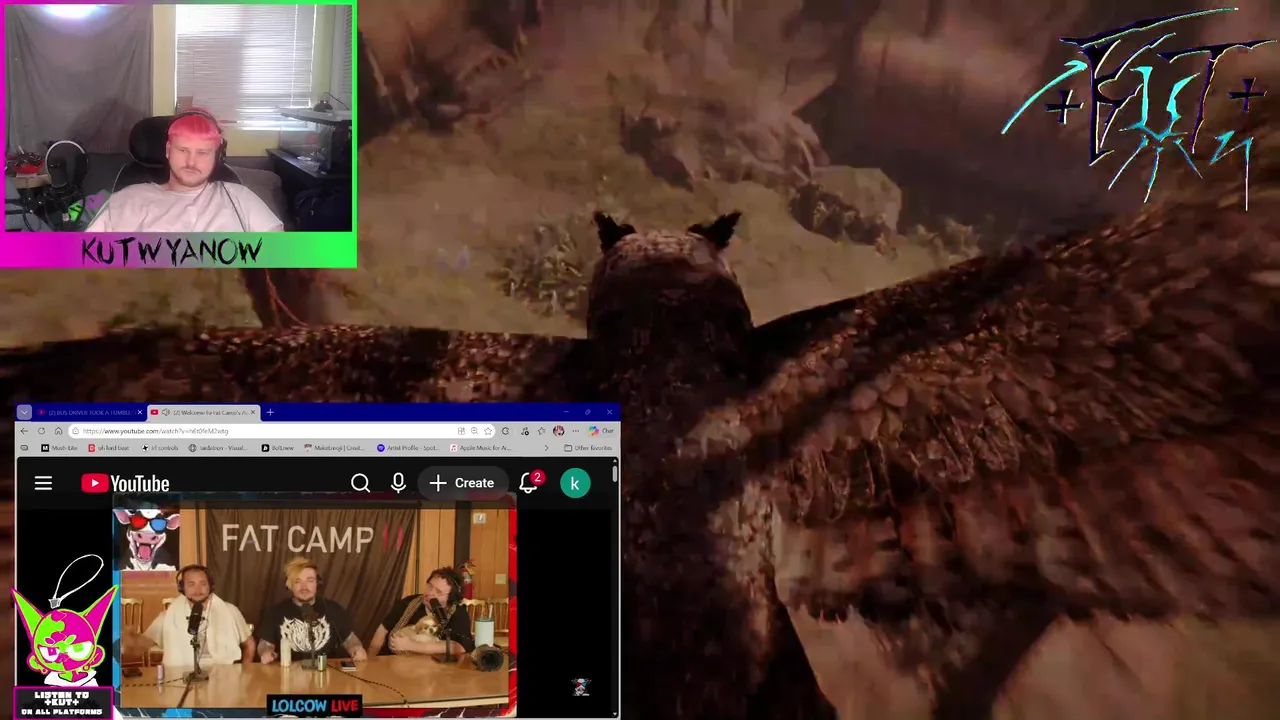This screenshot has height=720, width=1280.
Task: Open YouTube notifications bell
Action: tap(529, 483)
